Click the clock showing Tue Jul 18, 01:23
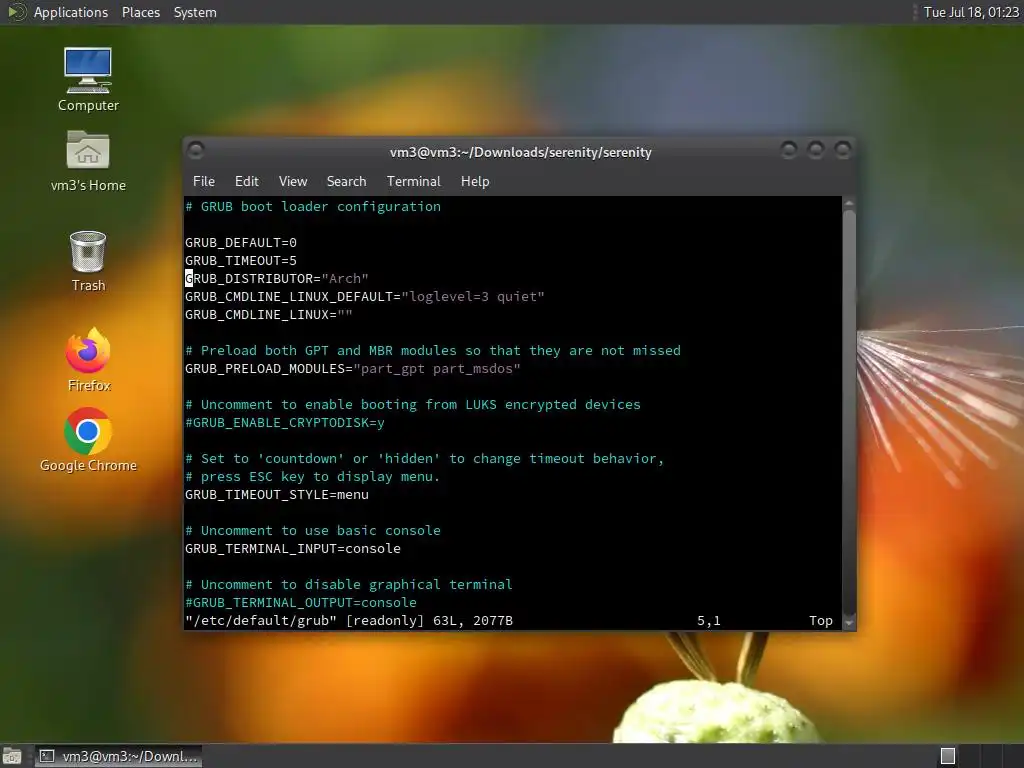The height and width of the screenshot is (768, 1024). coord(970,12)
